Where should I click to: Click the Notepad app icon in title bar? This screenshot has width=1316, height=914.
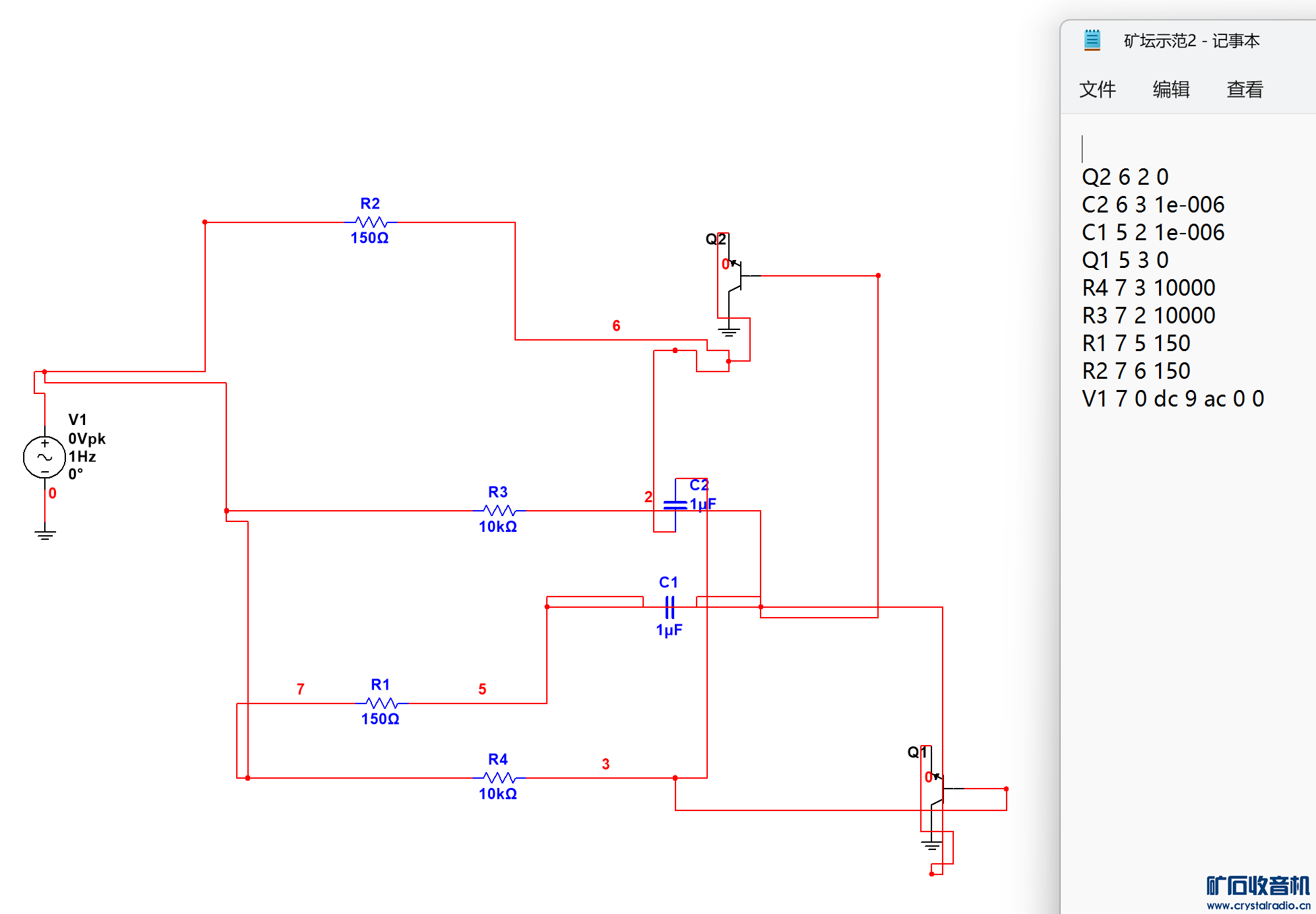coord(1092,40)
